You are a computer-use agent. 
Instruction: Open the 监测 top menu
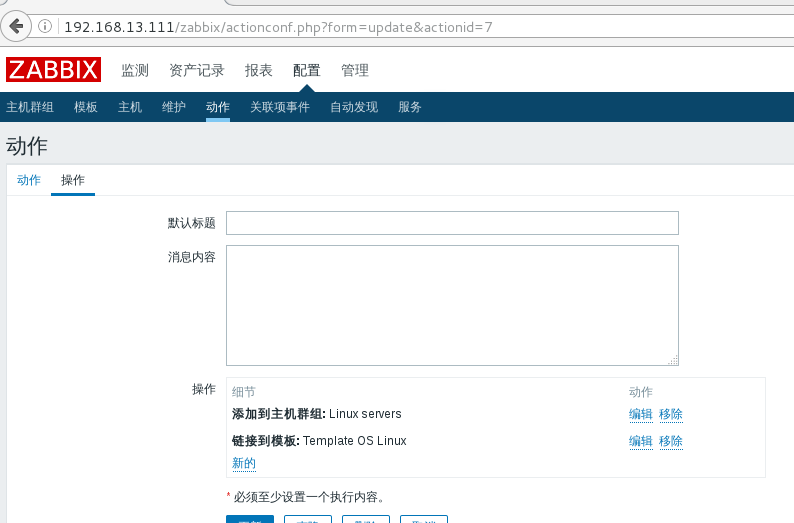click(135, 70)
